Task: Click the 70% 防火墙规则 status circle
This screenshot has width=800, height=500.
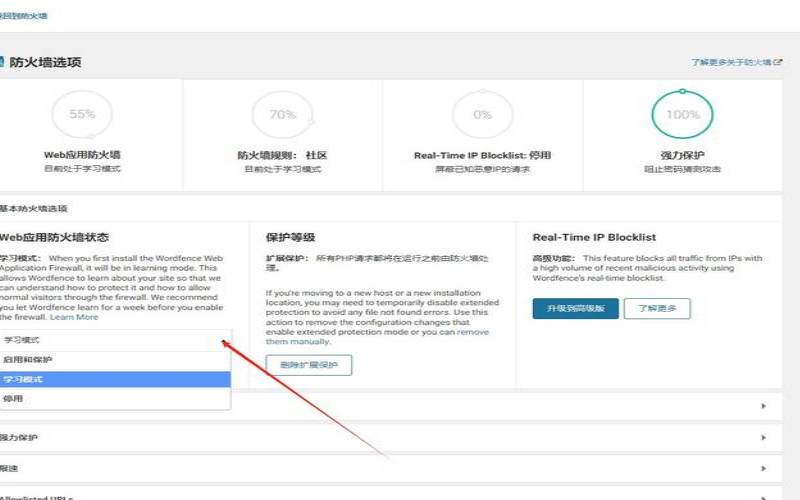Action: (x=282, y=115)
